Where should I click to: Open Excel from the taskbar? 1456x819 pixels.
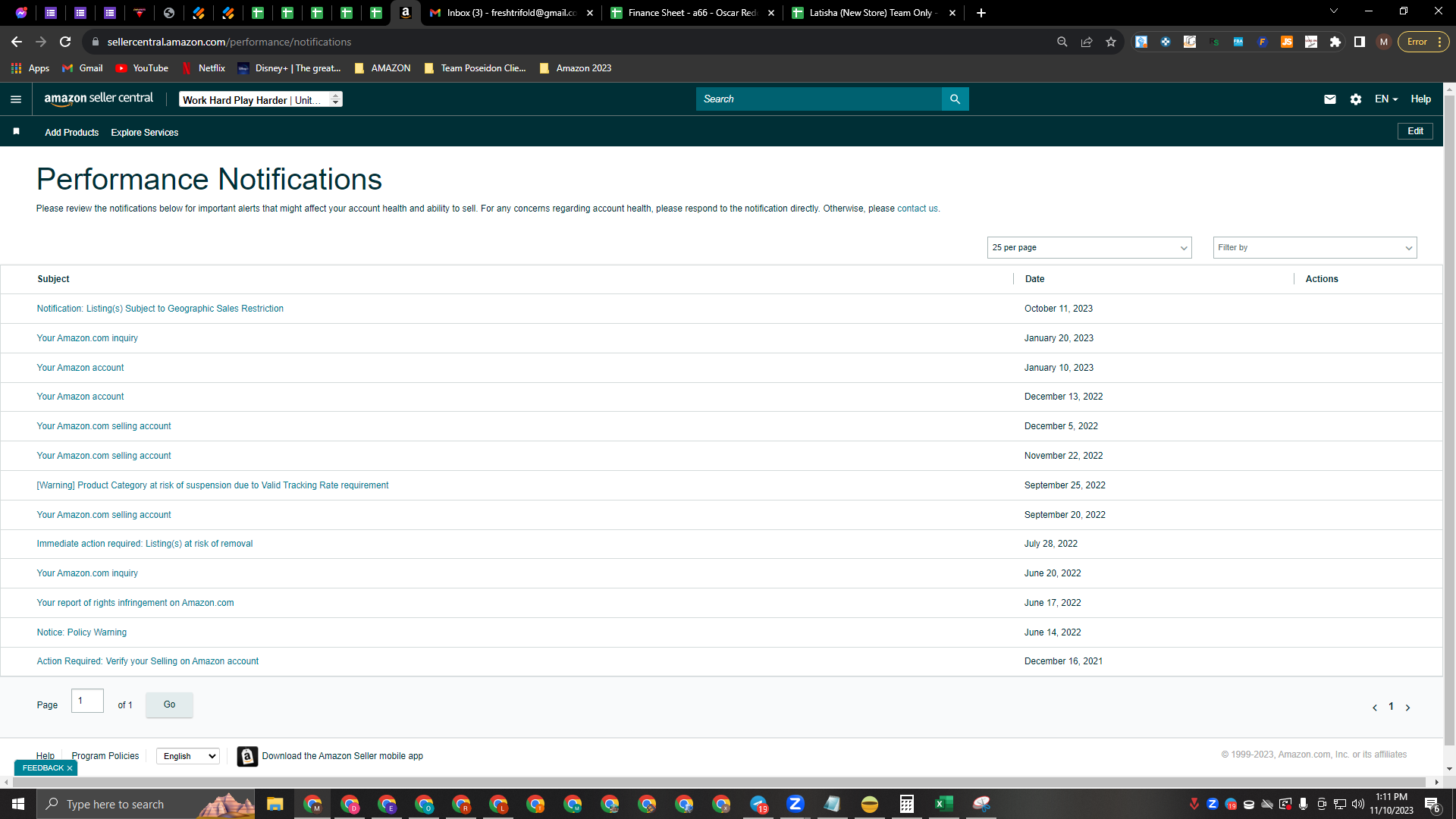[944, 804]
